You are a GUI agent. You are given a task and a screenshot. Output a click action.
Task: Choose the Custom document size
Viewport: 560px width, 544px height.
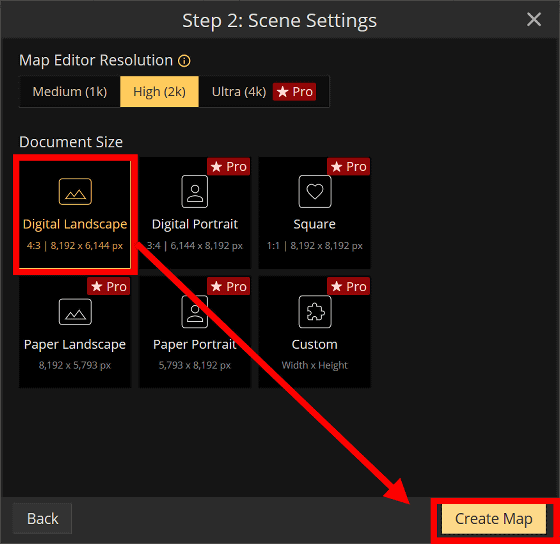point(315,333)
